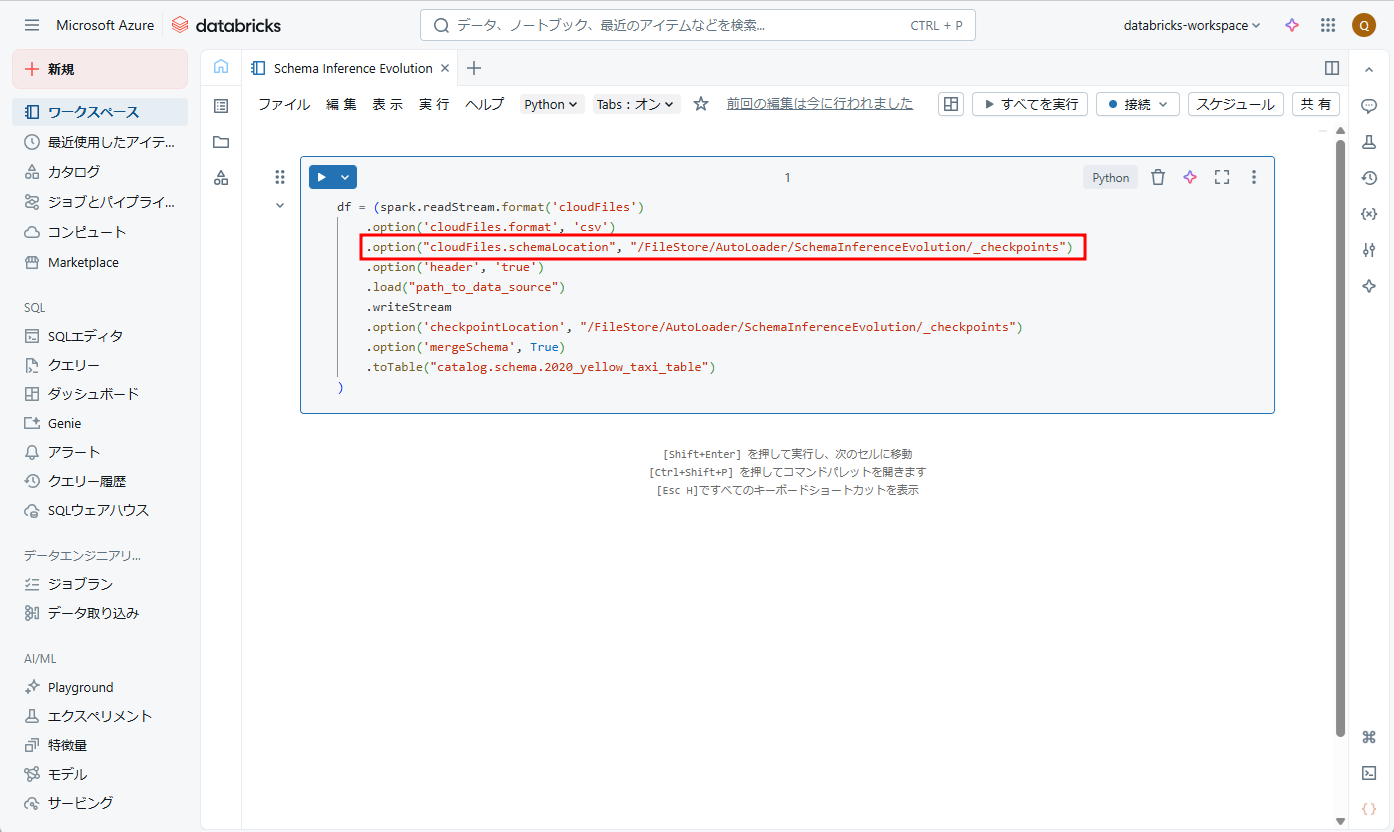Viewport: 1394px width, 832px height.
Task: Open the ファイル menu
Action: [284, 104]
